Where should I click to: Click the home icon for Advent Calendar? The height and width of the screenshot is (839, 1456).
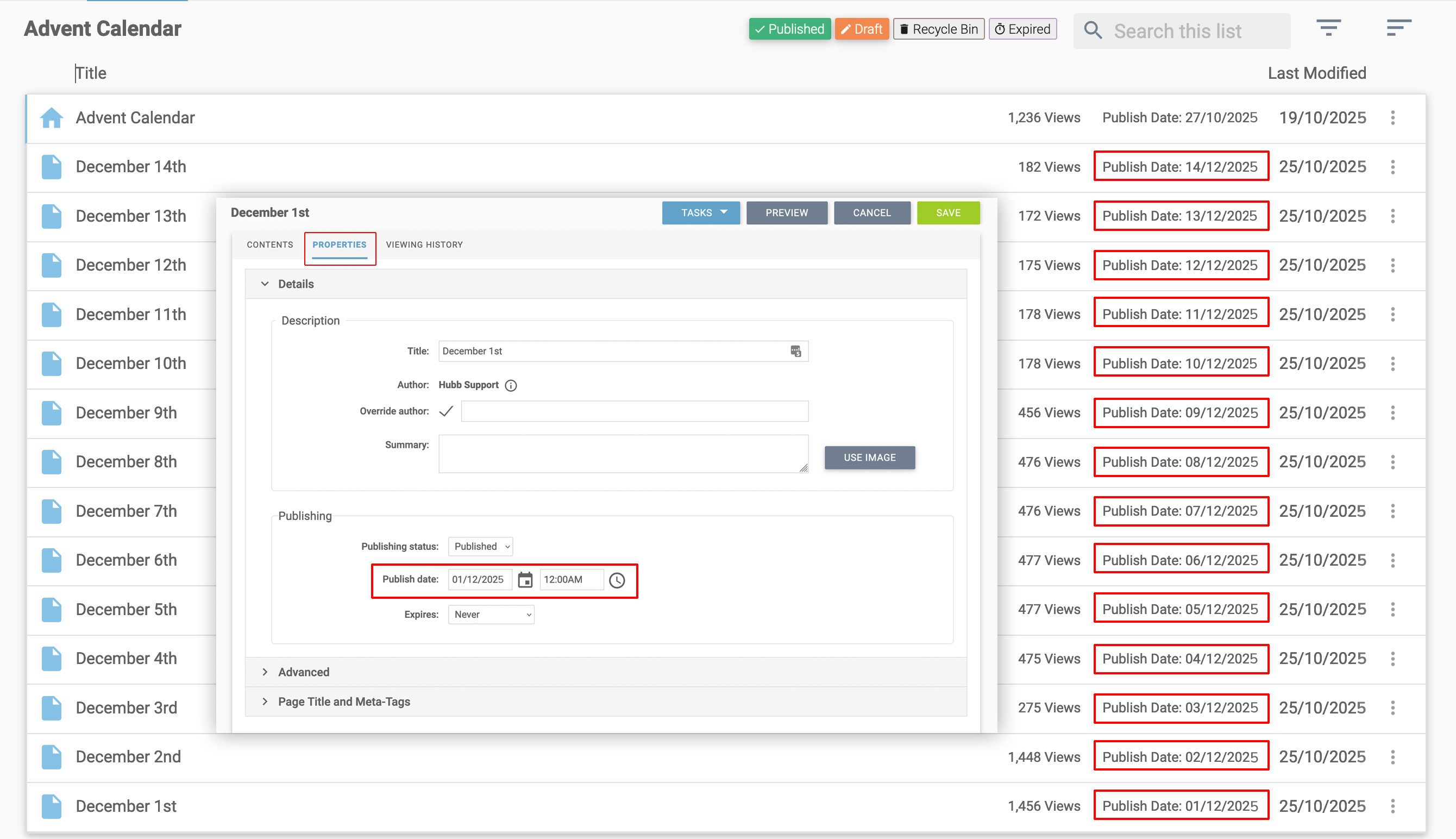[x=51, y=118]
